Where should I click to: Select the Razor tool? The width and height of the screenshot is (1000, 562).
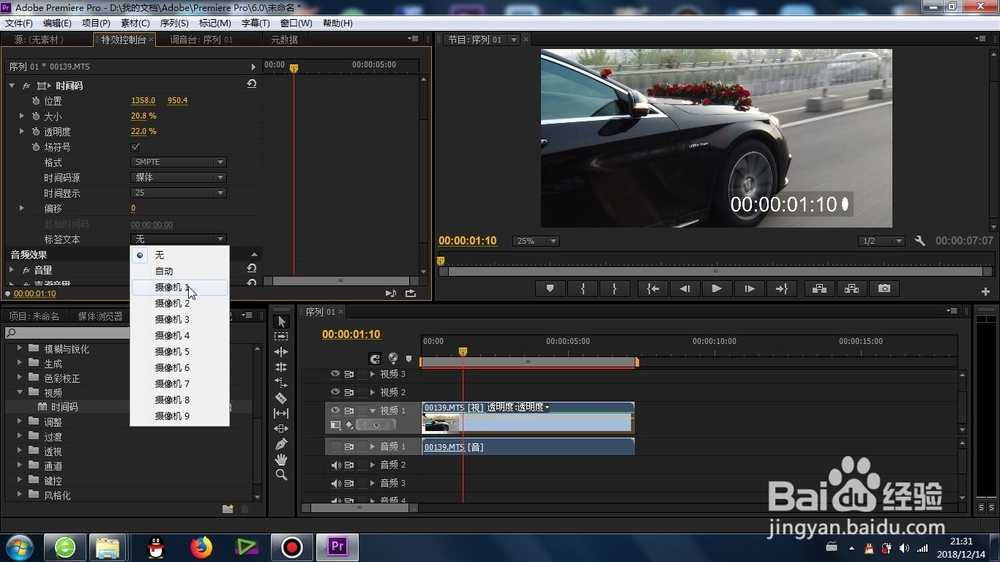[281, 398]
